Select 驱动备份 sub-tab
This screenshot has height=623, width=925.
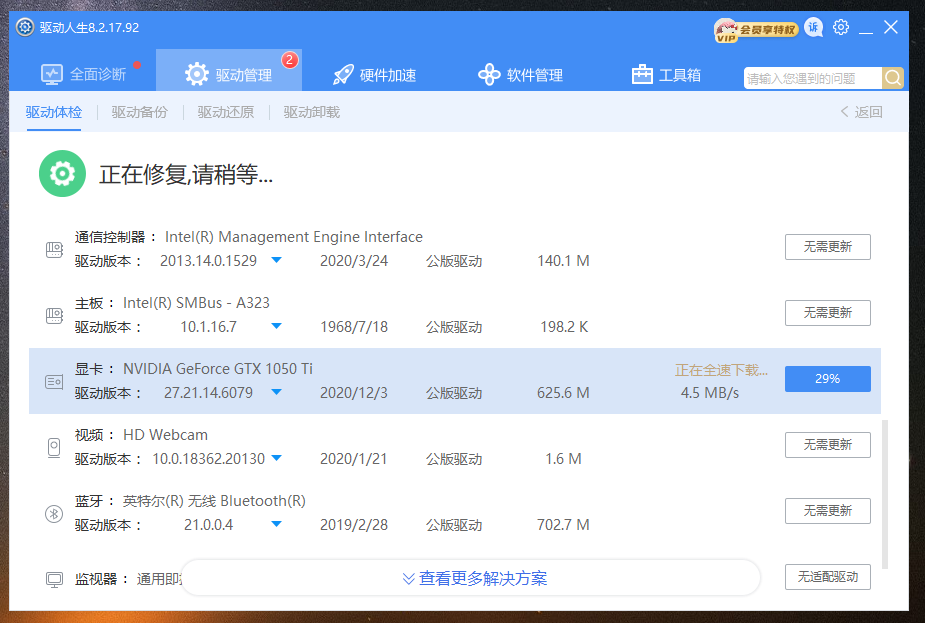click(x=140, y=112)
